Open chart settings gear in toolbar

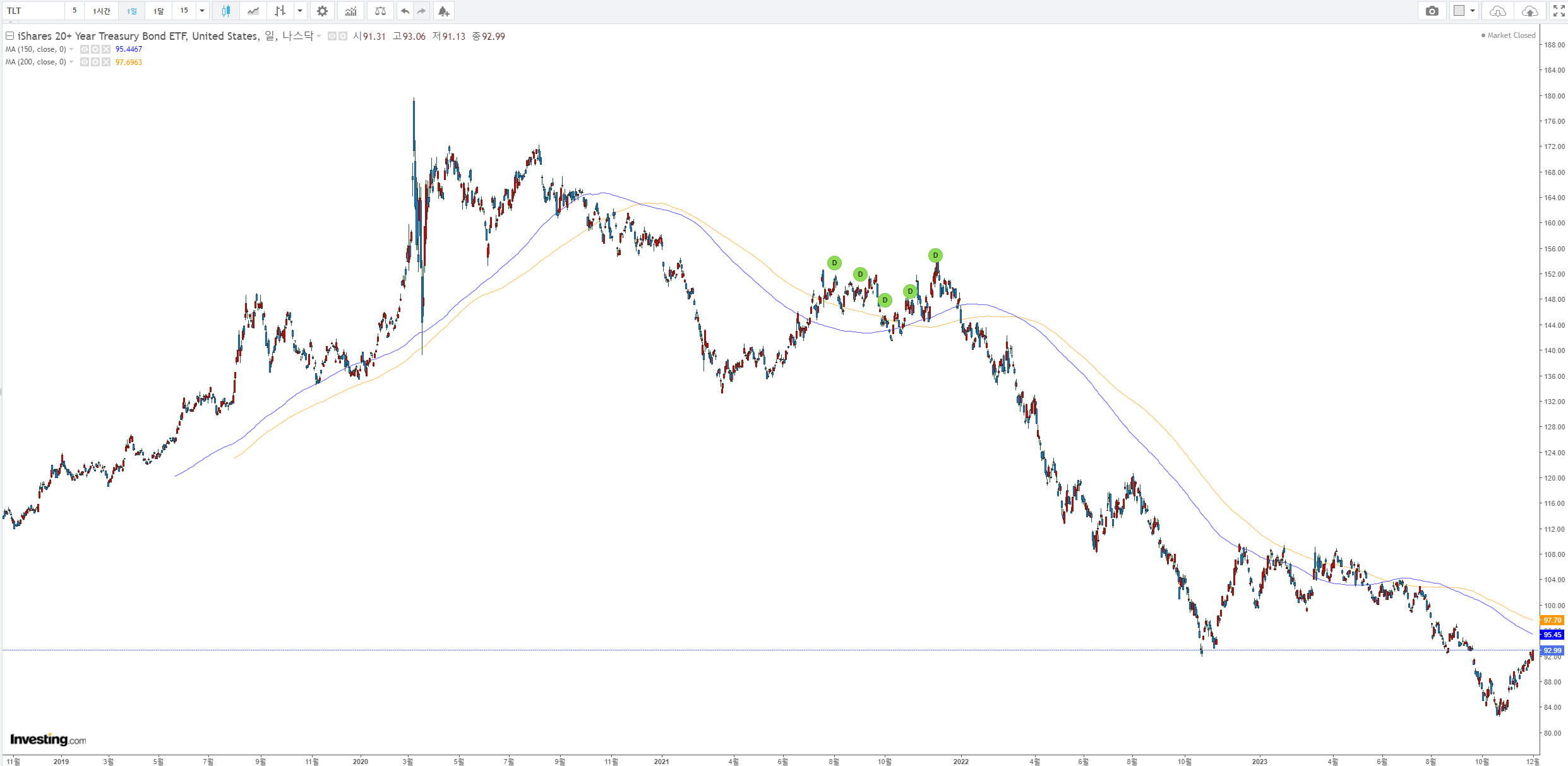322,11
